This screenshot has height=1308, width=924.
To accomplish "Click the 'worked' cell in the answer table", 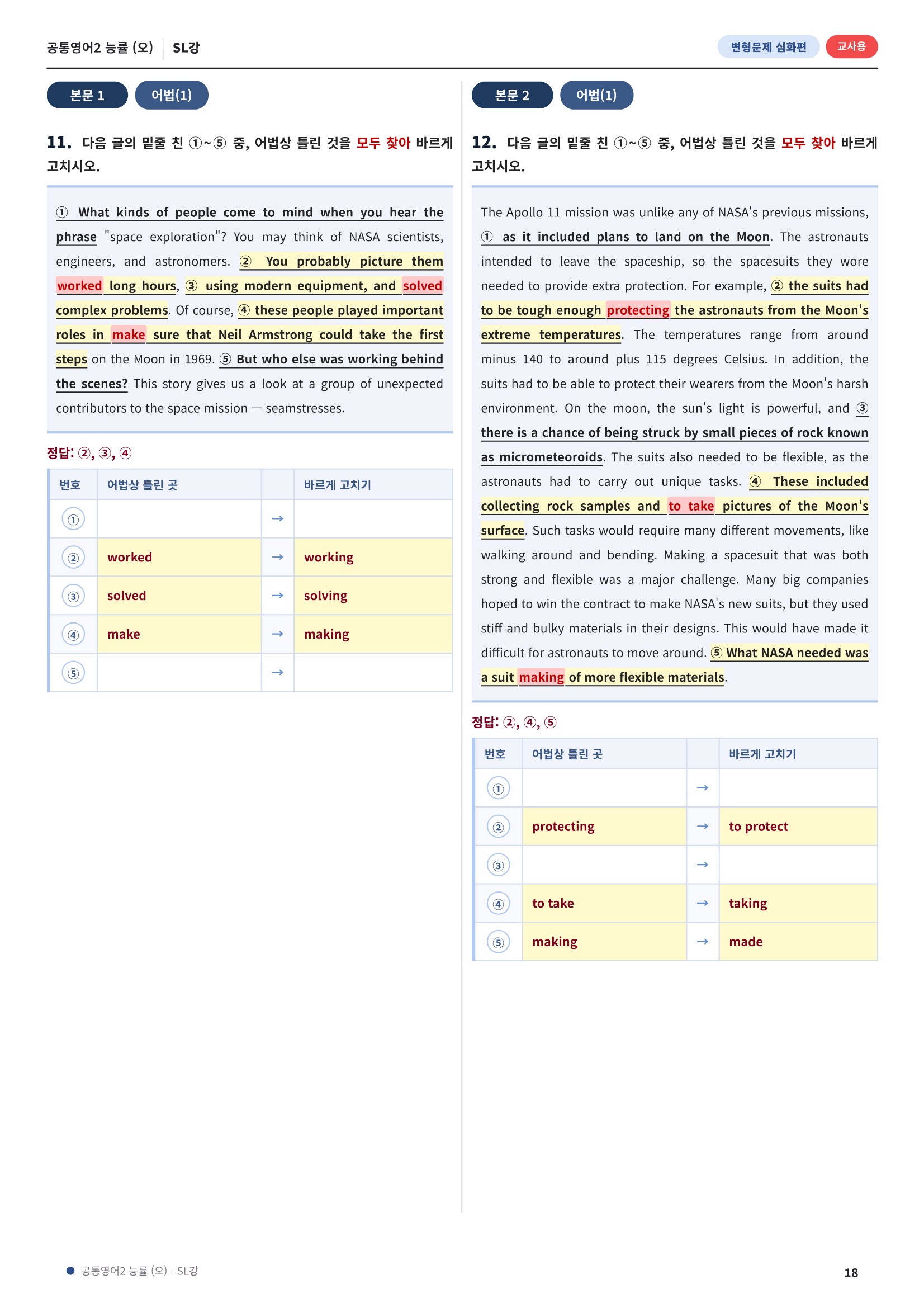I will pos(179,557).
